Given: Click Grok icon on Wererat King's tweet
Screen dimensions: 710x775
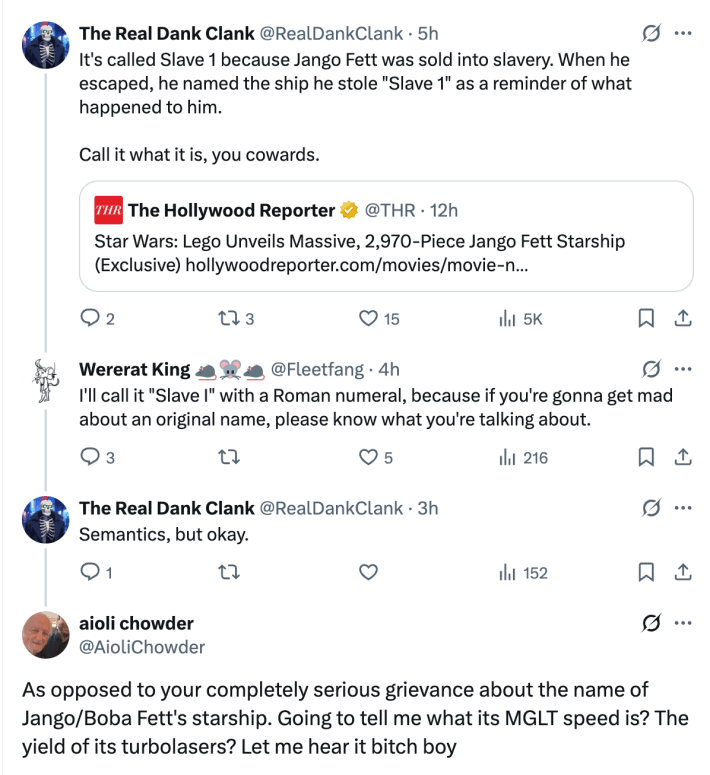Looking at the screenshot, I should (651, 370).
